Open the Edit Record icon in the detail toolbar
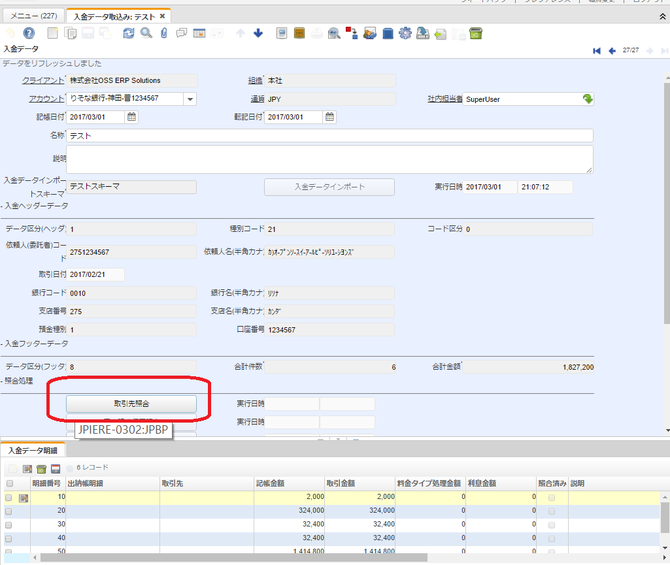The width and height of the screenshot is (670, 565). point(27,469)
